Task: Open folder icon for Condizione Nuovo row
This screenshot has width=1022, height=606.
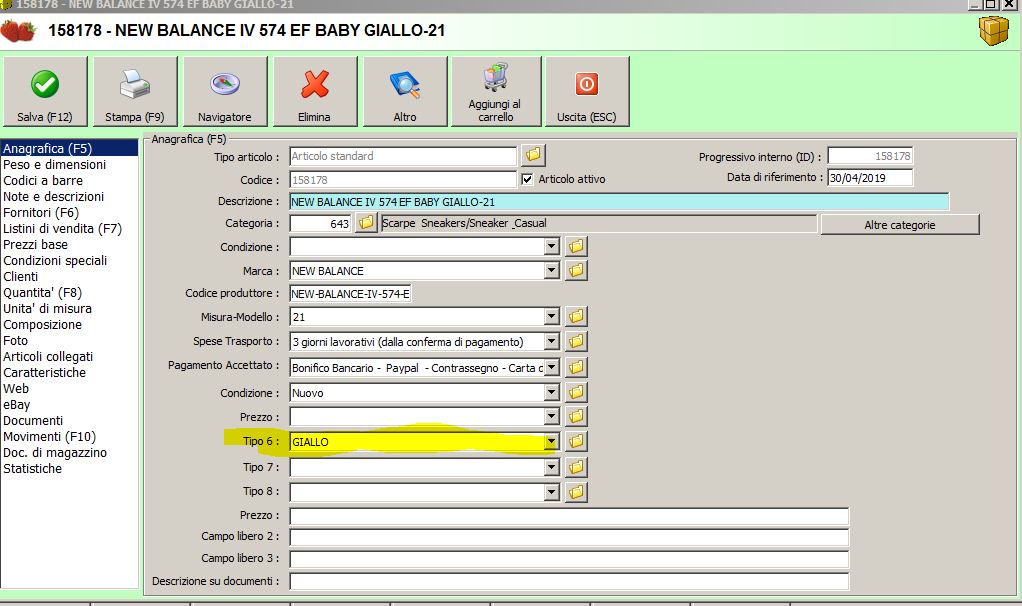Action: point(576,392)
